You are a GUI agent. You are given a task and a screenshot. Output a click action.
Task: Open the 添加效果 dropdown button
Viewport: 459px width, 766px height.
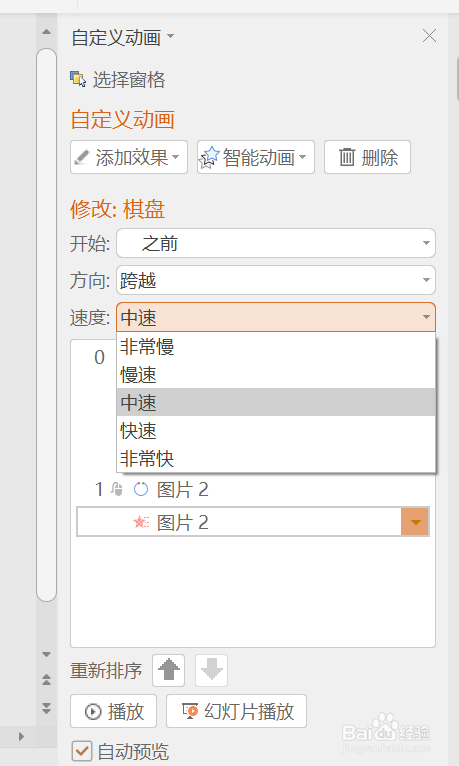(x=129, y=157)
